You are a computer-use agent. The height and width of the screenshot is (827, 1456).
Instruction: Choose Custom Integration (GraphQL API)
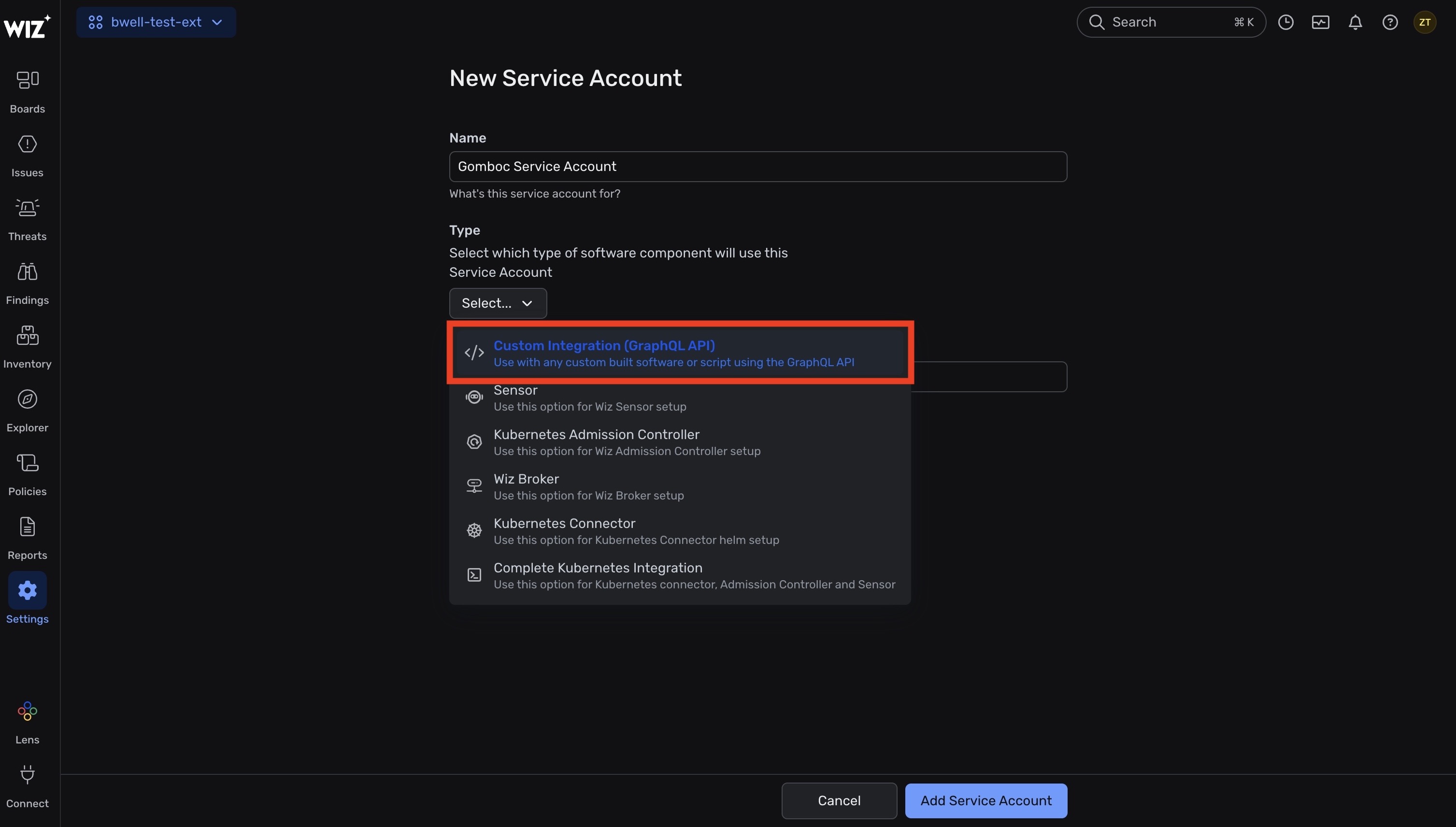[680, 353]
